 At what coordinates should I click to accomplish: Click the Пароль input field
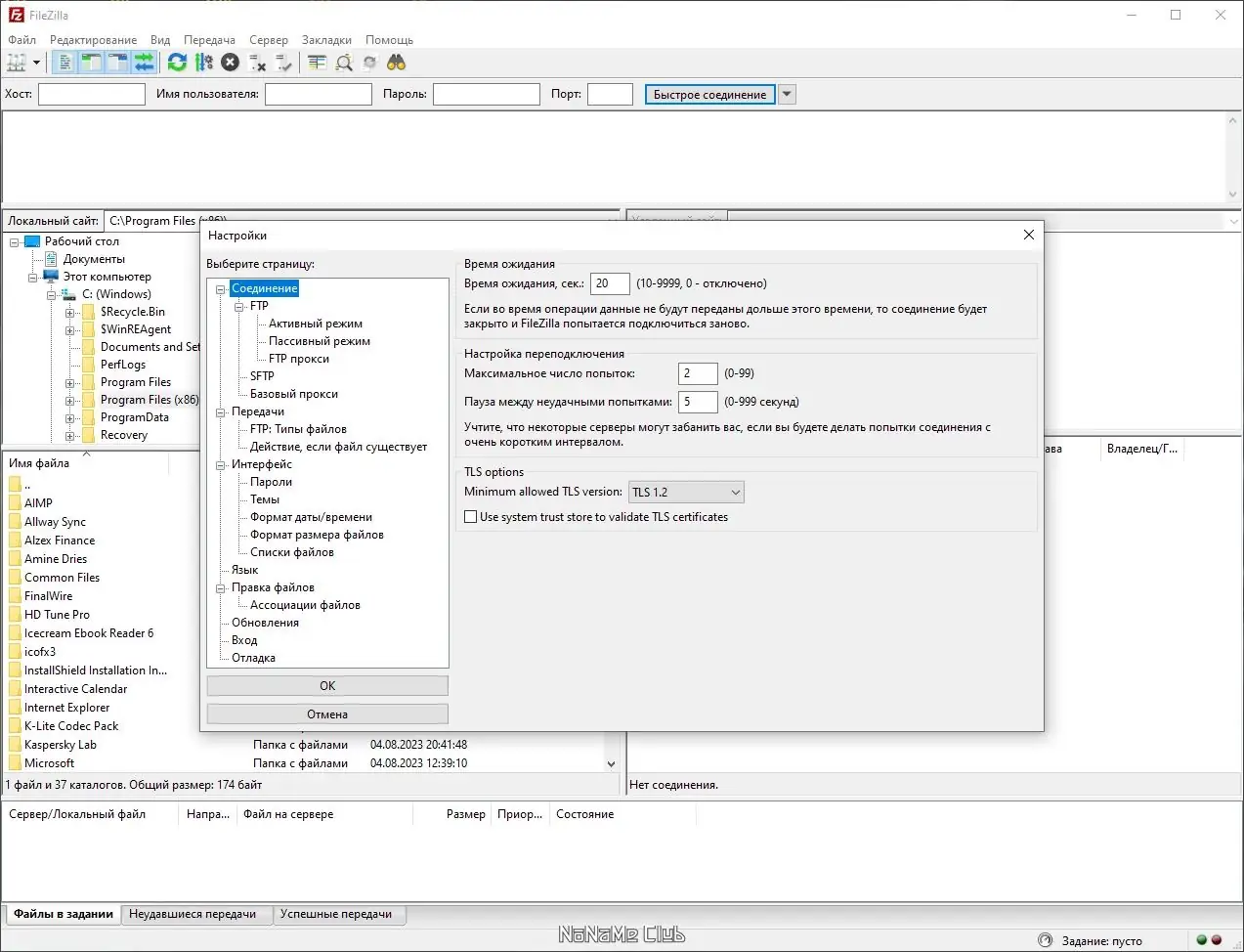[x=487, y=94]
